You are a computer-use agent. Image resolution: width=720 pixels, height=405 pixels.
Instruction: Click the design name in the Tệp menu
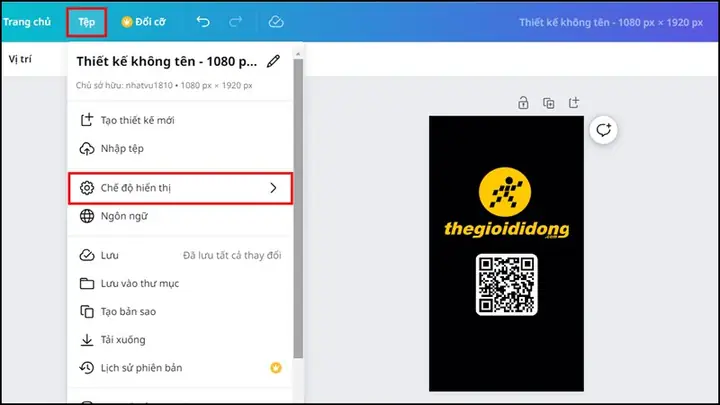pyautogui.click(x=167, y=62)
